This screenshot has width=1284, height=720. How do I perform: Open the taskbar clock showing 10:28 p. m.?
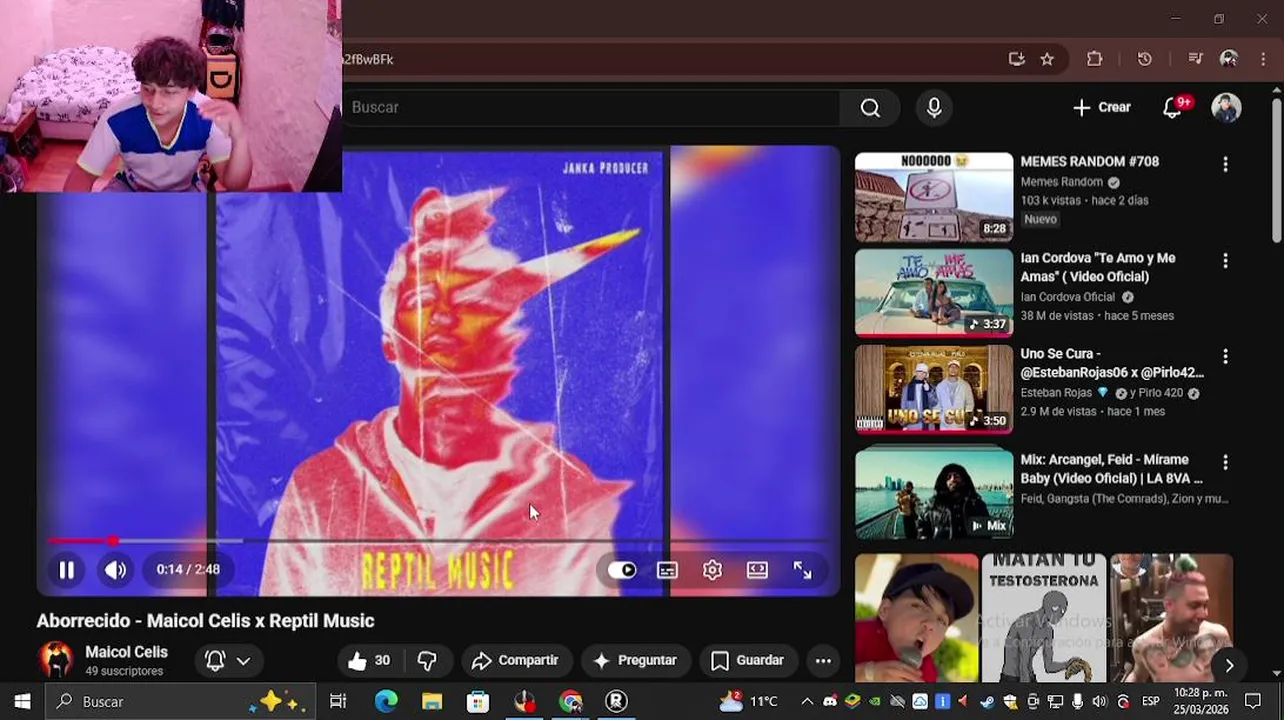(1200, 701)
